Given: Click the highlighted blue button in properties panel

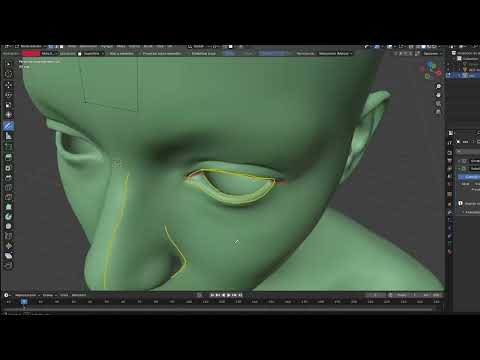Looking at the screenshot, I should point(469,176).
